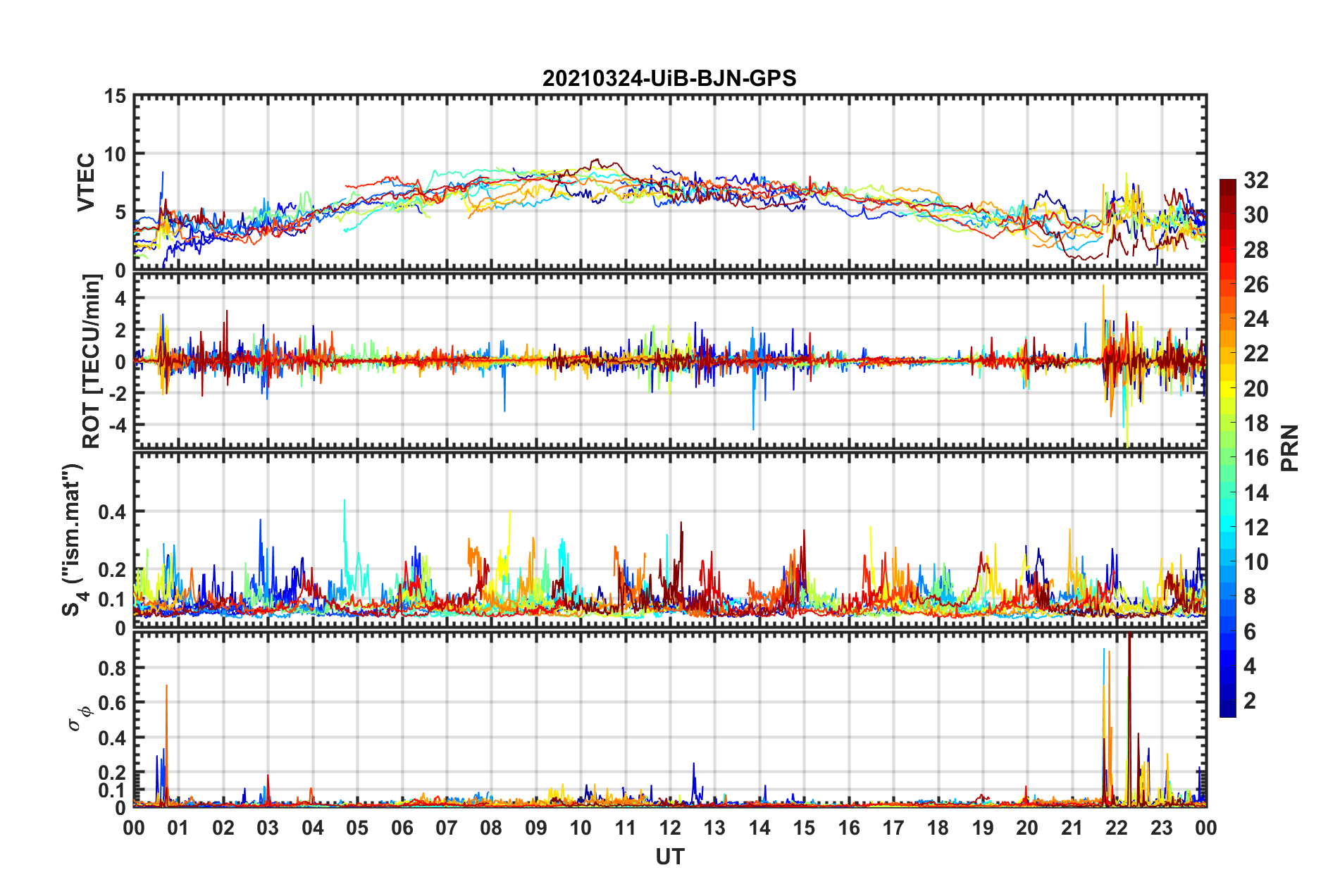Click ROT axis tick value -2
The height and width of the screenshot is (896, 1340).
(x=118, y=393)
